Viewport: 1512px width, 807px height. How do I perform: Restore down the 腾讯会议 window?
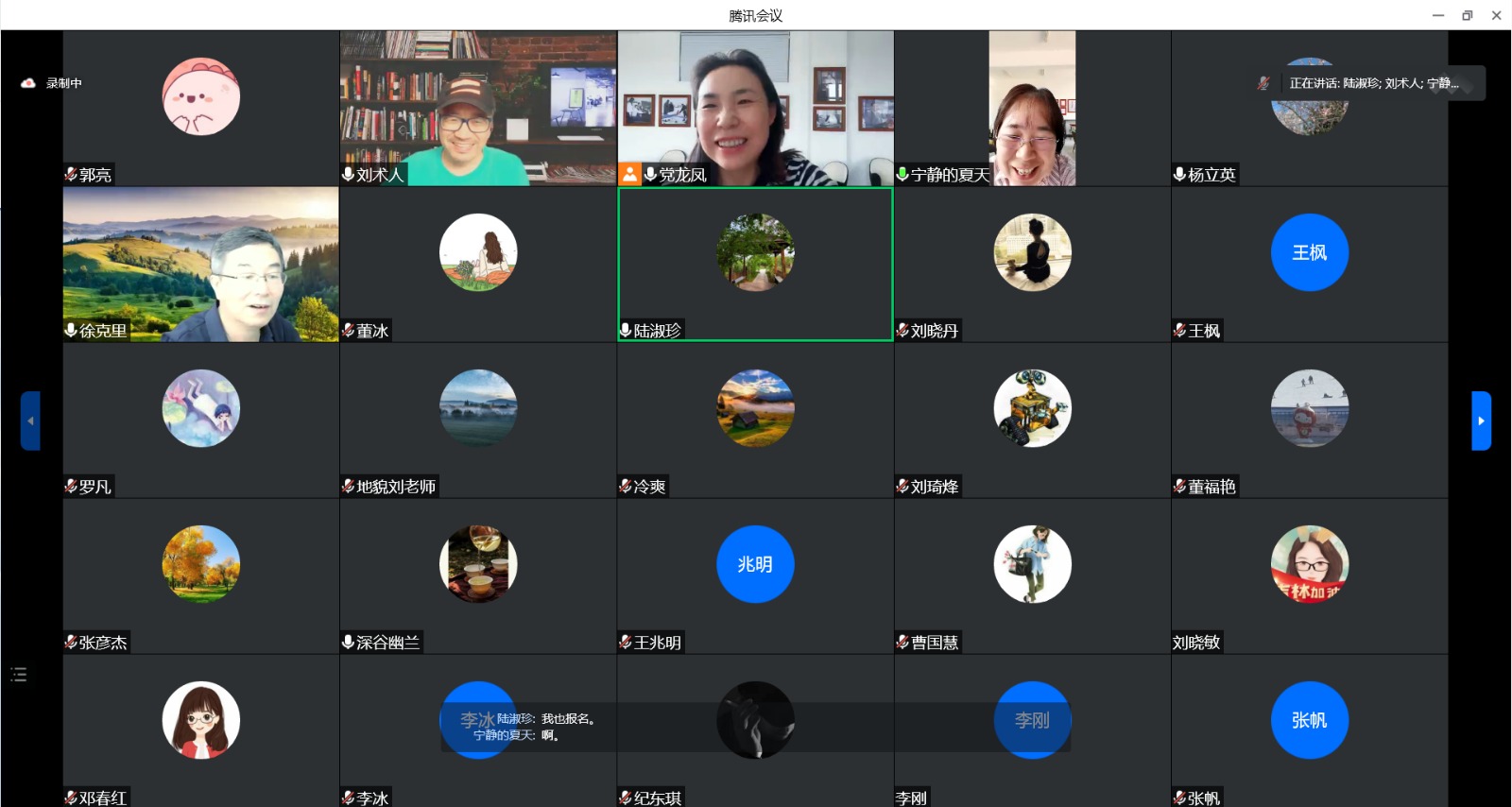[1467, 15]
